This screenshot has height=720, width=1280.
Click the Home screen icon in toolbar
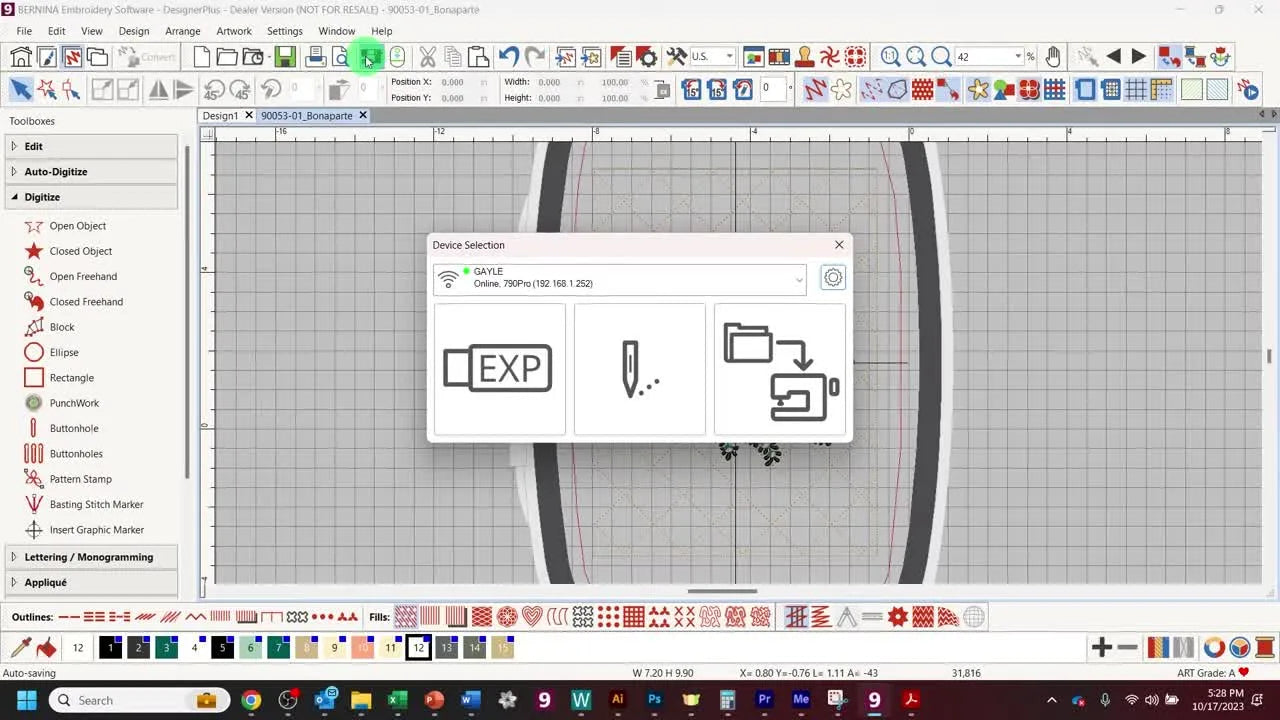[x=20, y=57]
